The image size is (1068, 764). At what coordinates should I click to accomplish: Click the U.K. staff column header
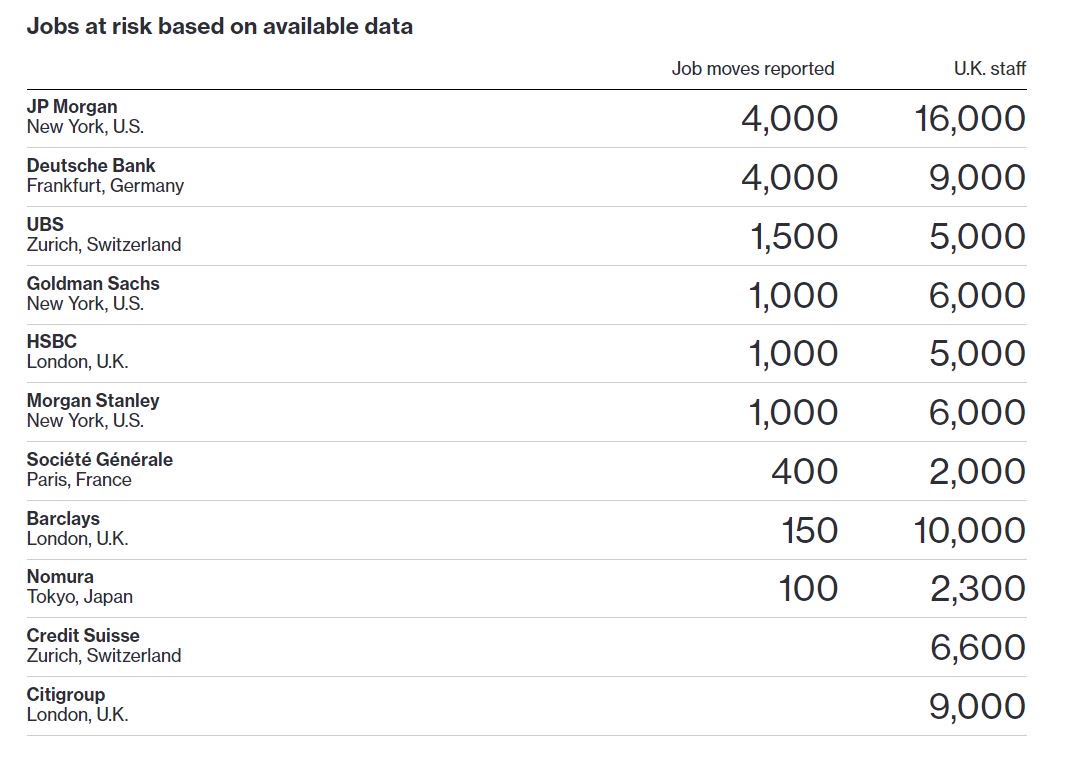click(990, 69)
